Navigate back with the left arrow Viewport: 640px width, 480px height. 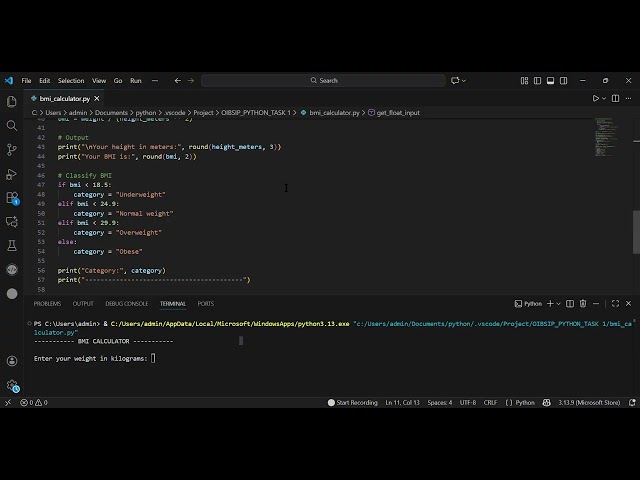(x=178, y=80)
